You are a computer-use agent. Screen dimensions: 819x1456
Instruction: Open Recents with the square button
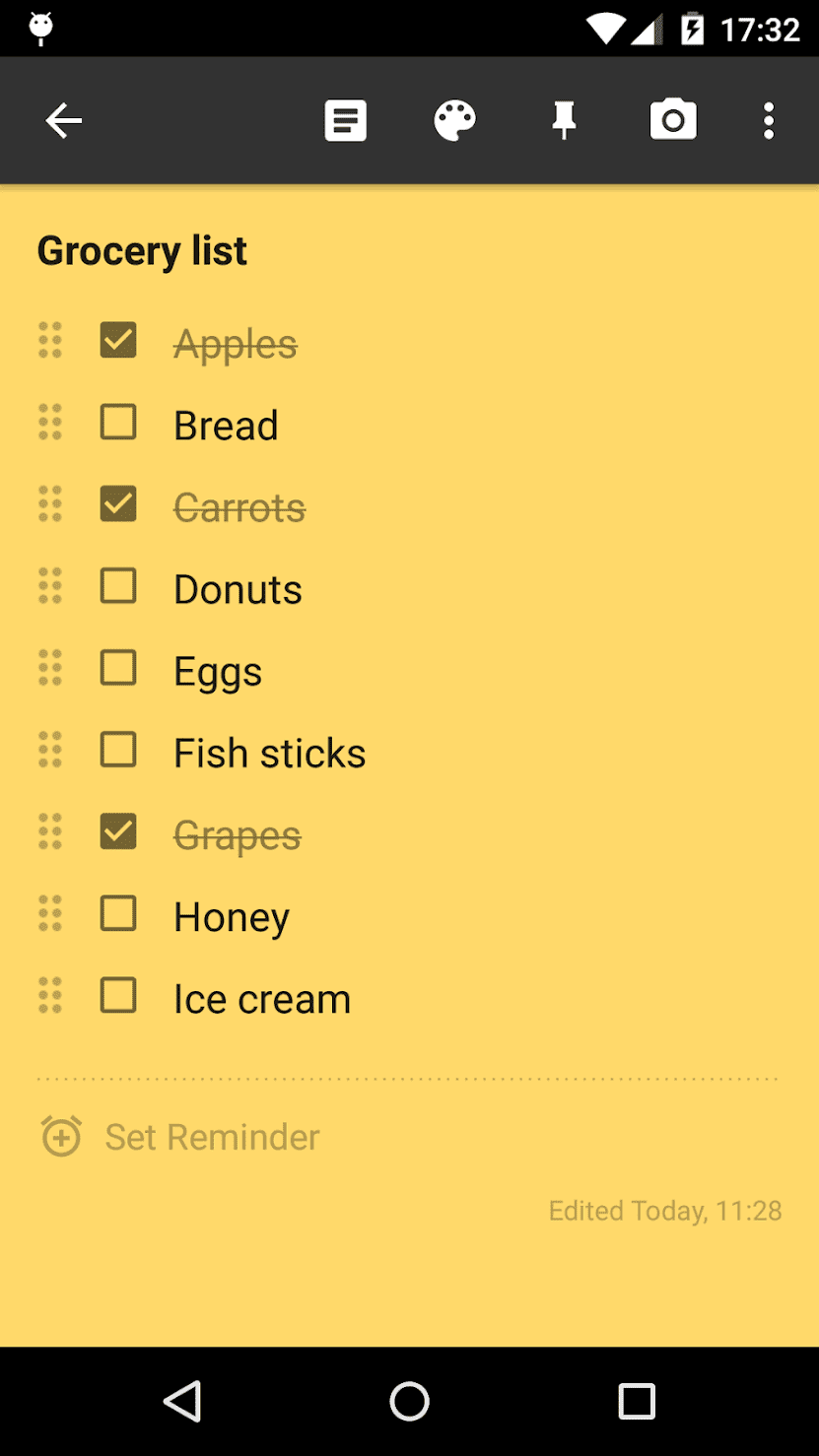coord(636,1401)
